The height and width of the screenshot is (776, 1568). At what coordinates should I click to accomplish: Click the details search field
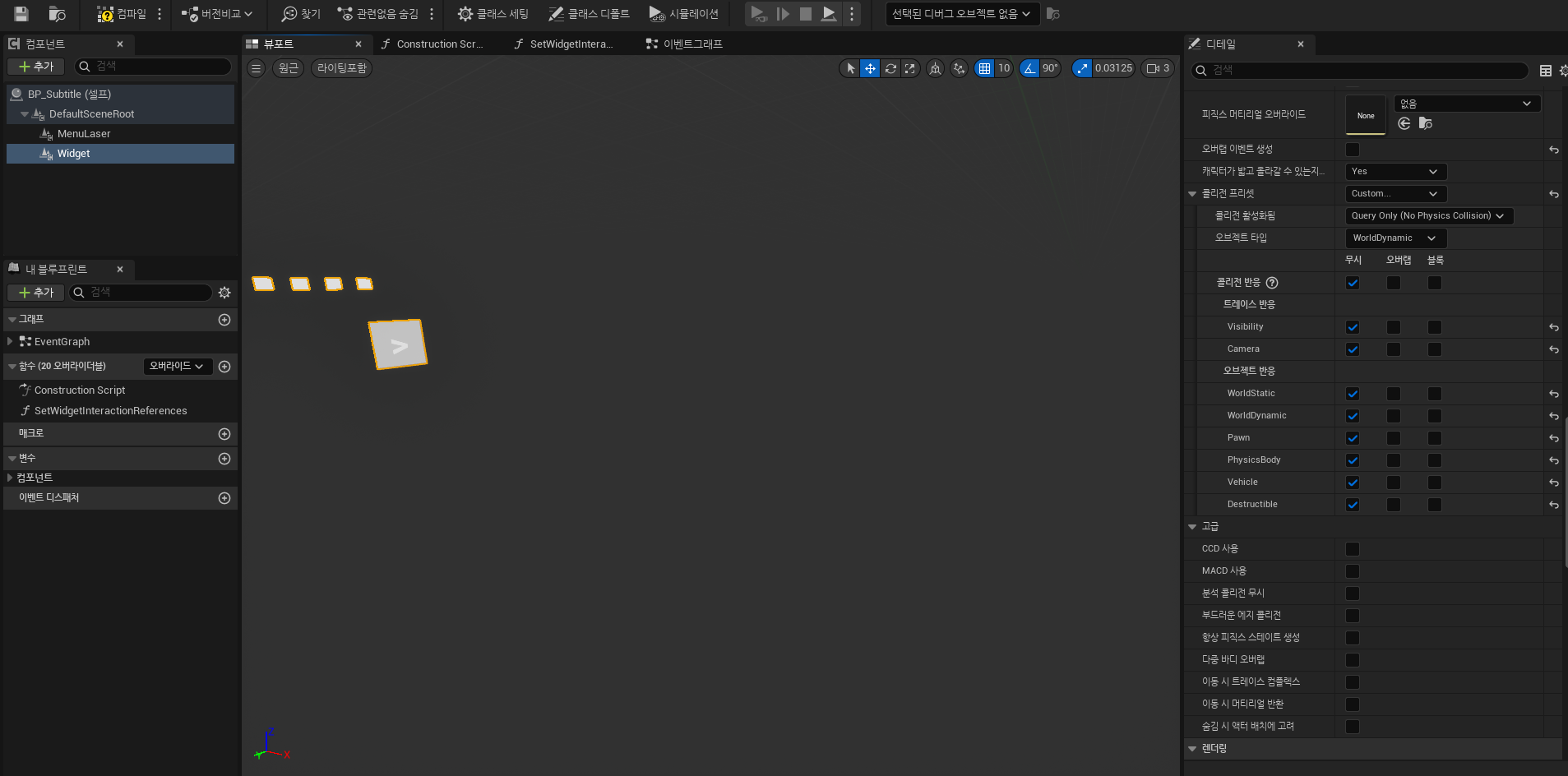tap(1359, 71)
